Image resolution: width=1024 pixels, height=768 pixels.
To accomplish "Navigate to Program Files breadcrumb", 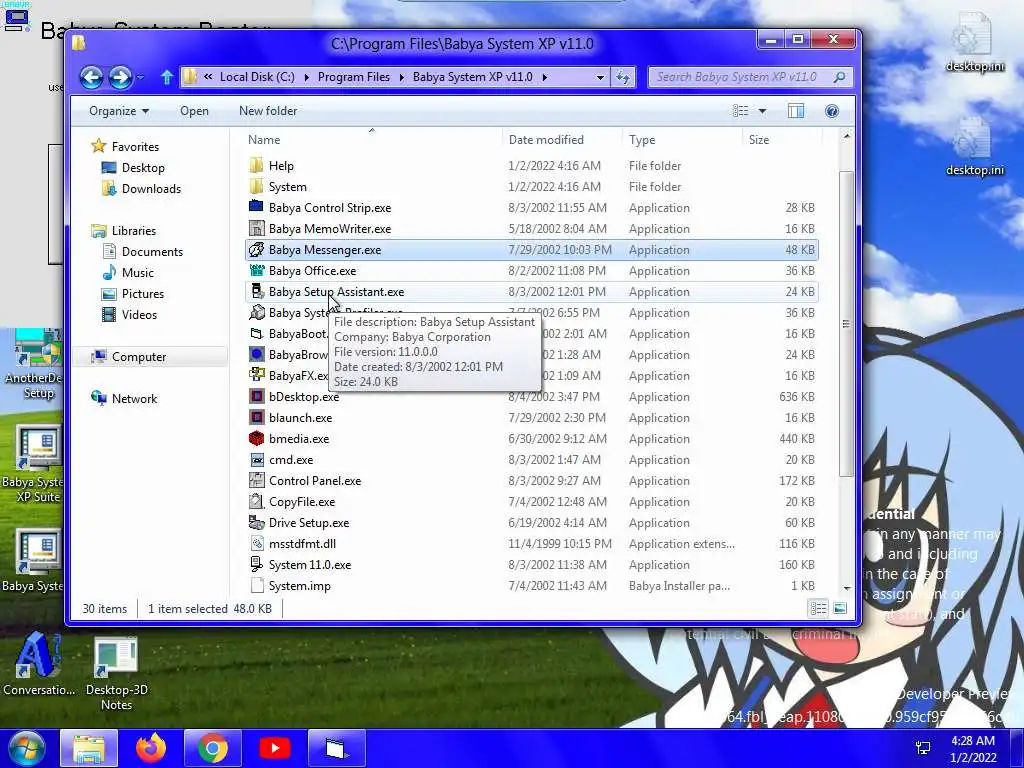I will [x=354, y=77].
